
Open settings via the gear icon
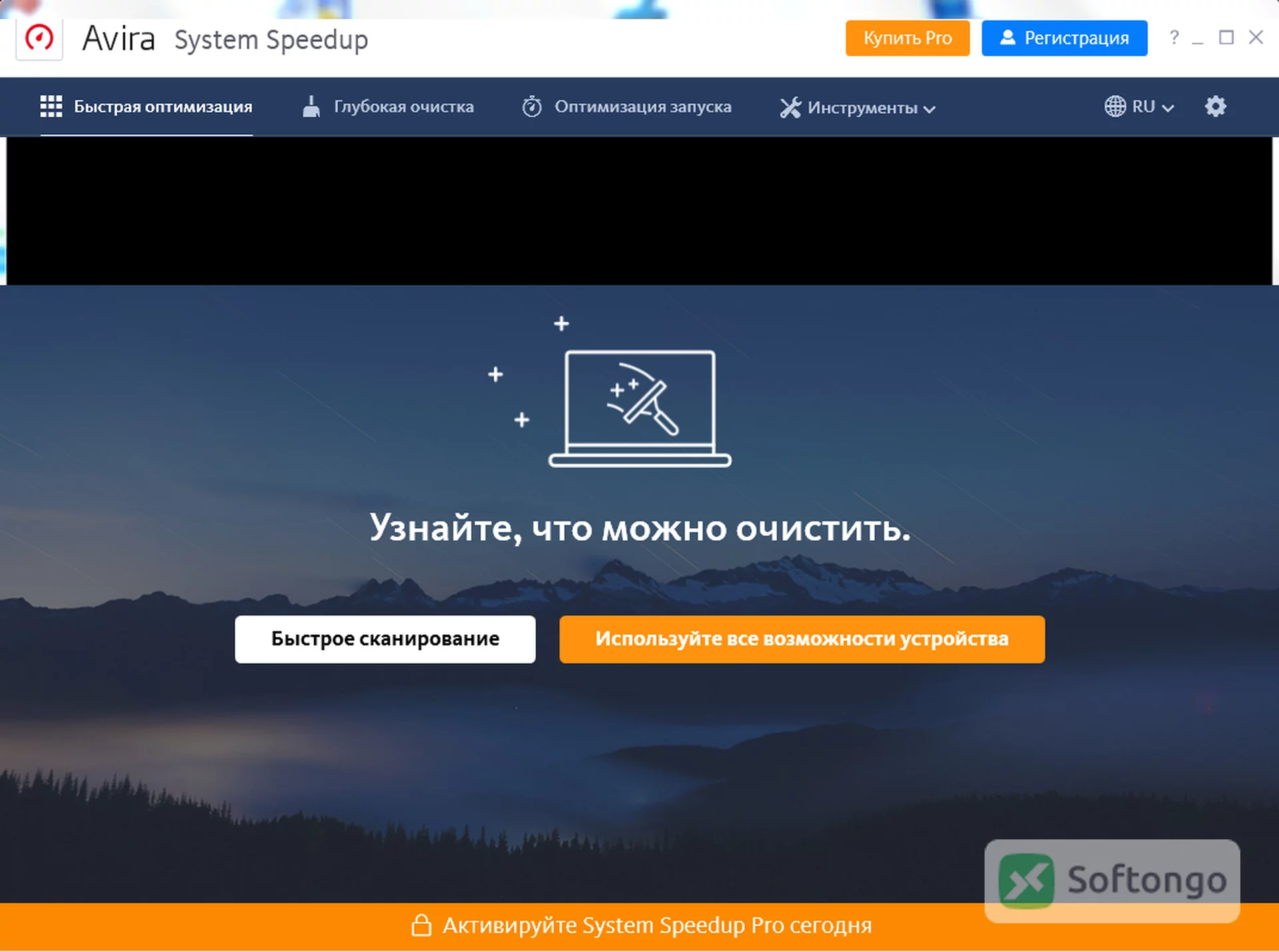click(1215, 107)
